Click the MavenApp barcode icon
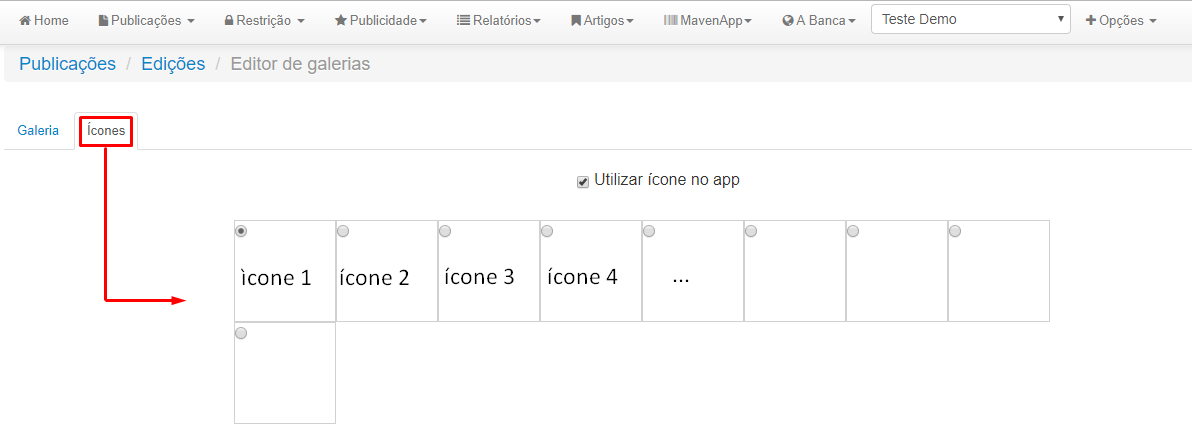This screenshot has width=1192, height=448. pyautogui.click(x=671, y=21)
